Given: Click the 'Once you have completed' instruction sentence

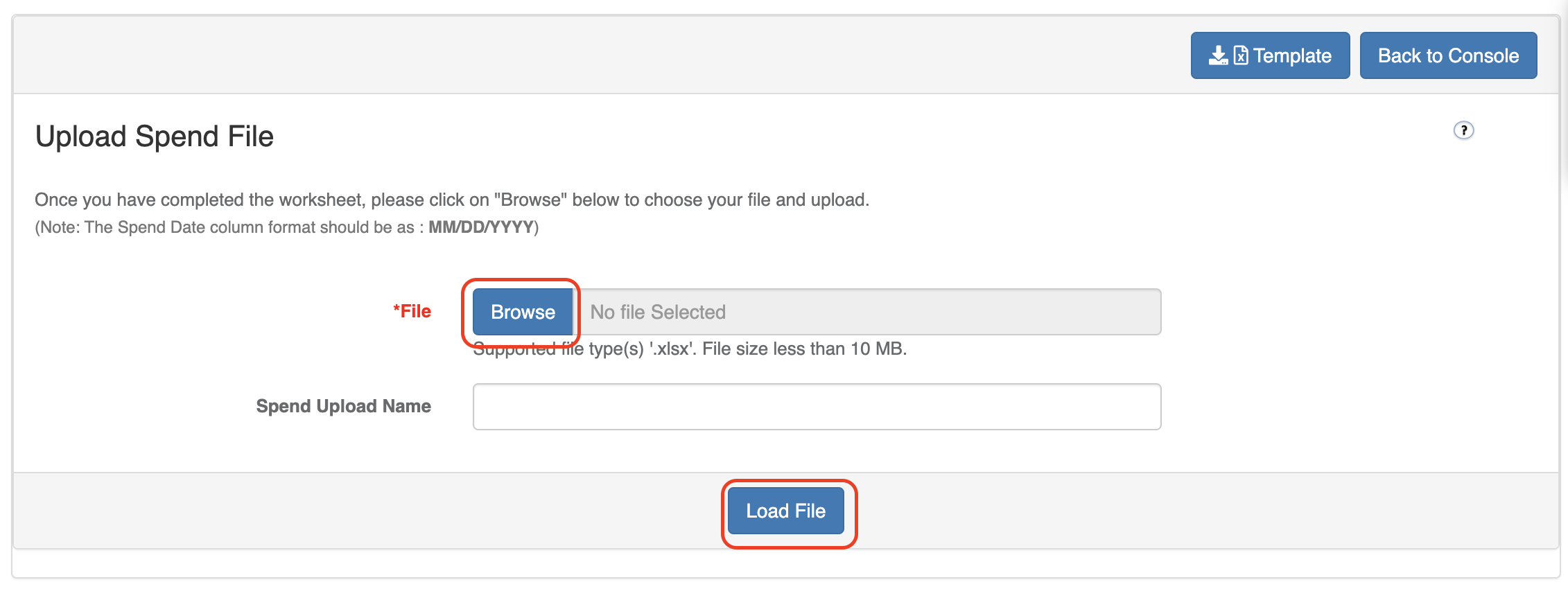Looking at the screenshot, I should 451,200.
